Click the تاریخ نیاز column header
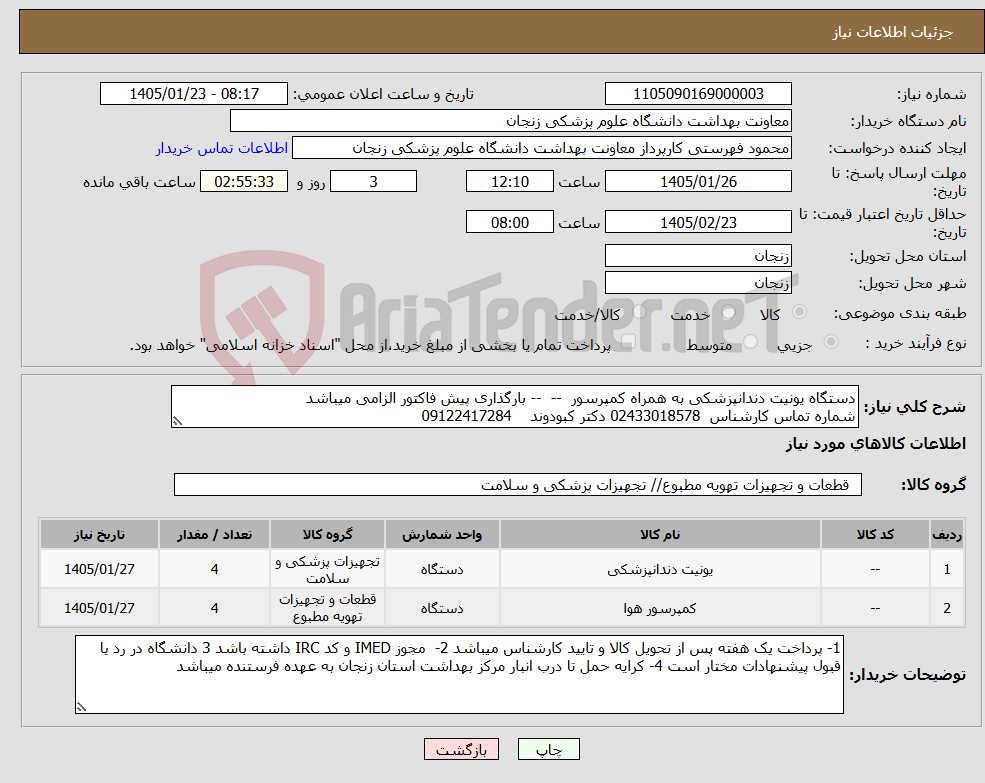This screenshot has width=985, height=783. [99, 534]
